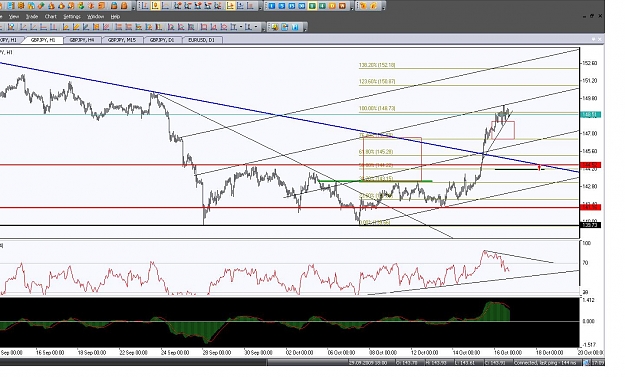Toggle the highlighted candlestick chart type button
The width and height of the screenshot is (625, 377).
[x=155, y=6]
